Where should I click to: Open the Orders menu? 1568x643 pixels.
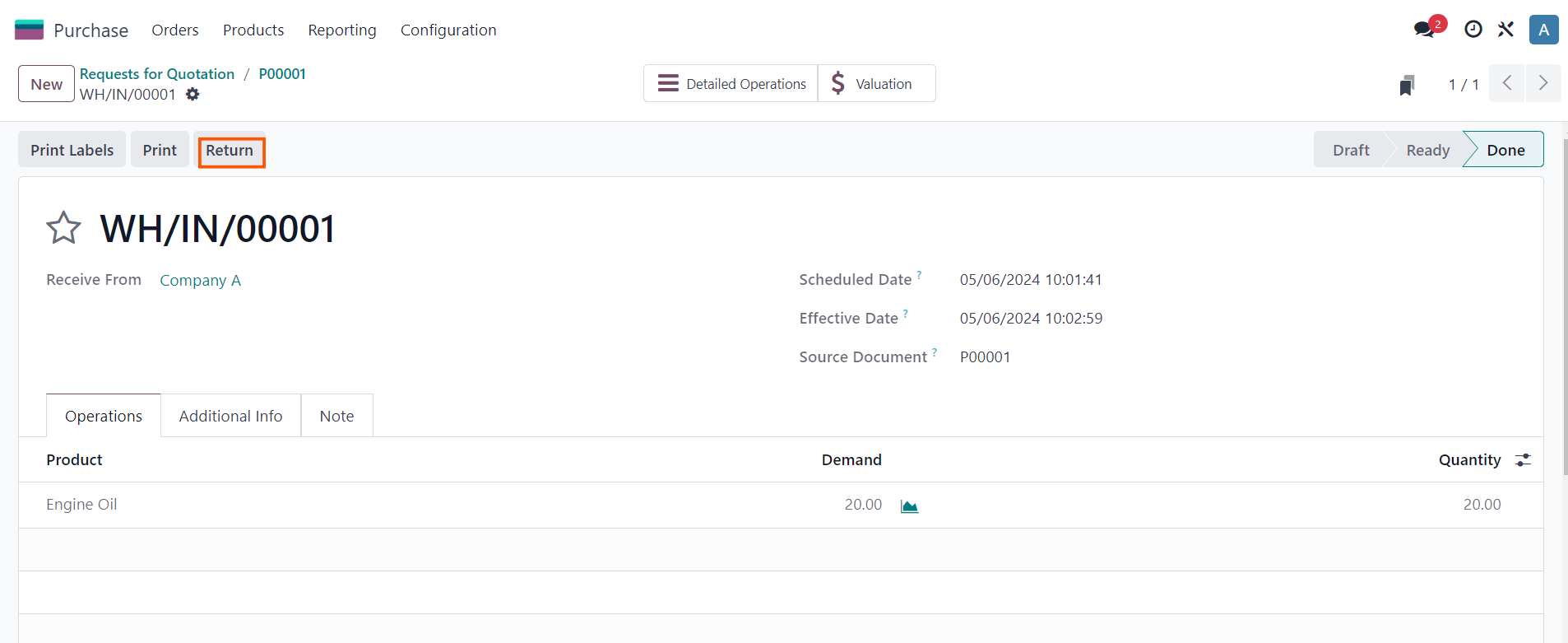(175, 30)
